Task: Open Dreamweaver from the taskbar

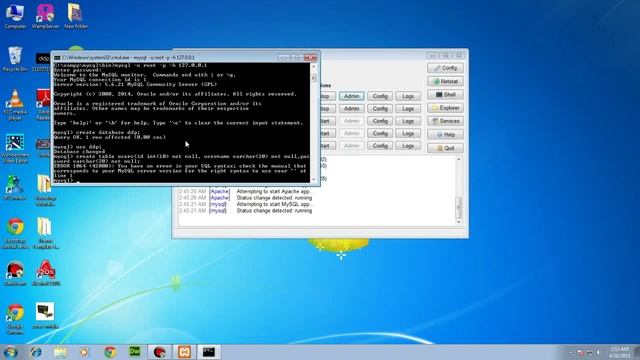Action: click(135, 352)
